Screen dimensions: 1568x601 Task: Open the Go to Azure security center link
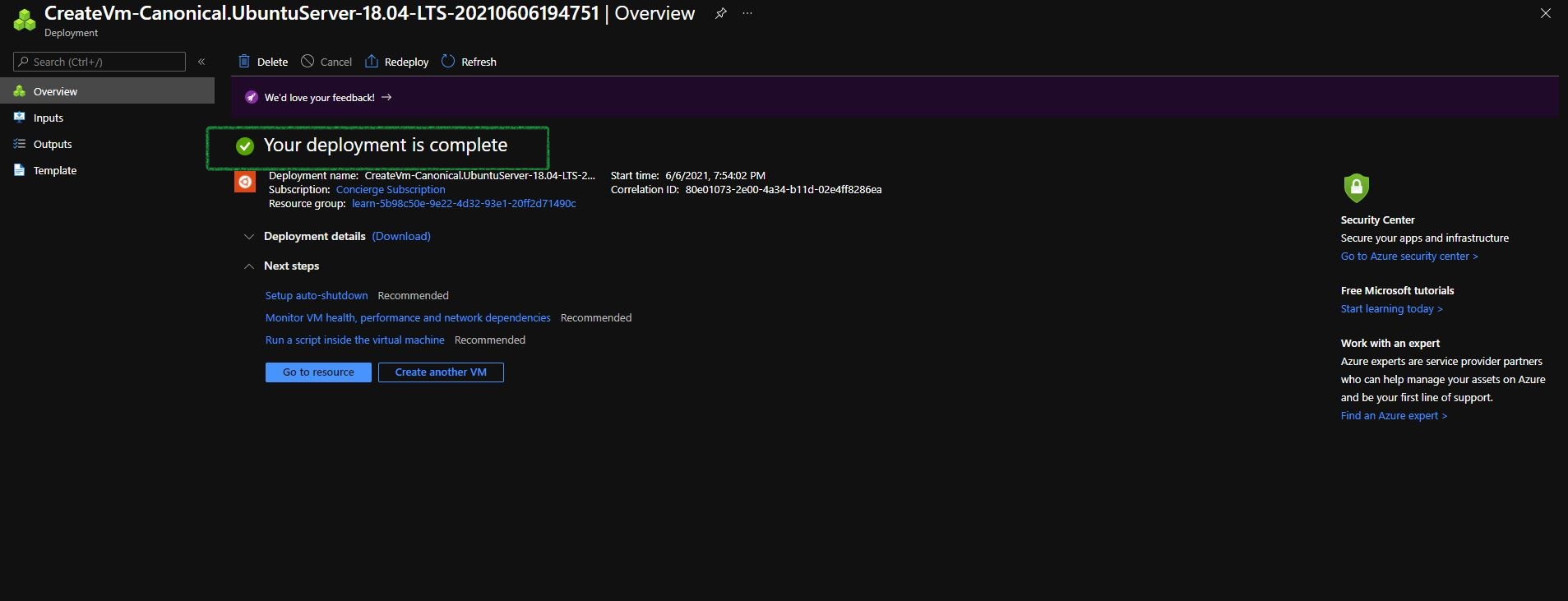pos(1409,256)
